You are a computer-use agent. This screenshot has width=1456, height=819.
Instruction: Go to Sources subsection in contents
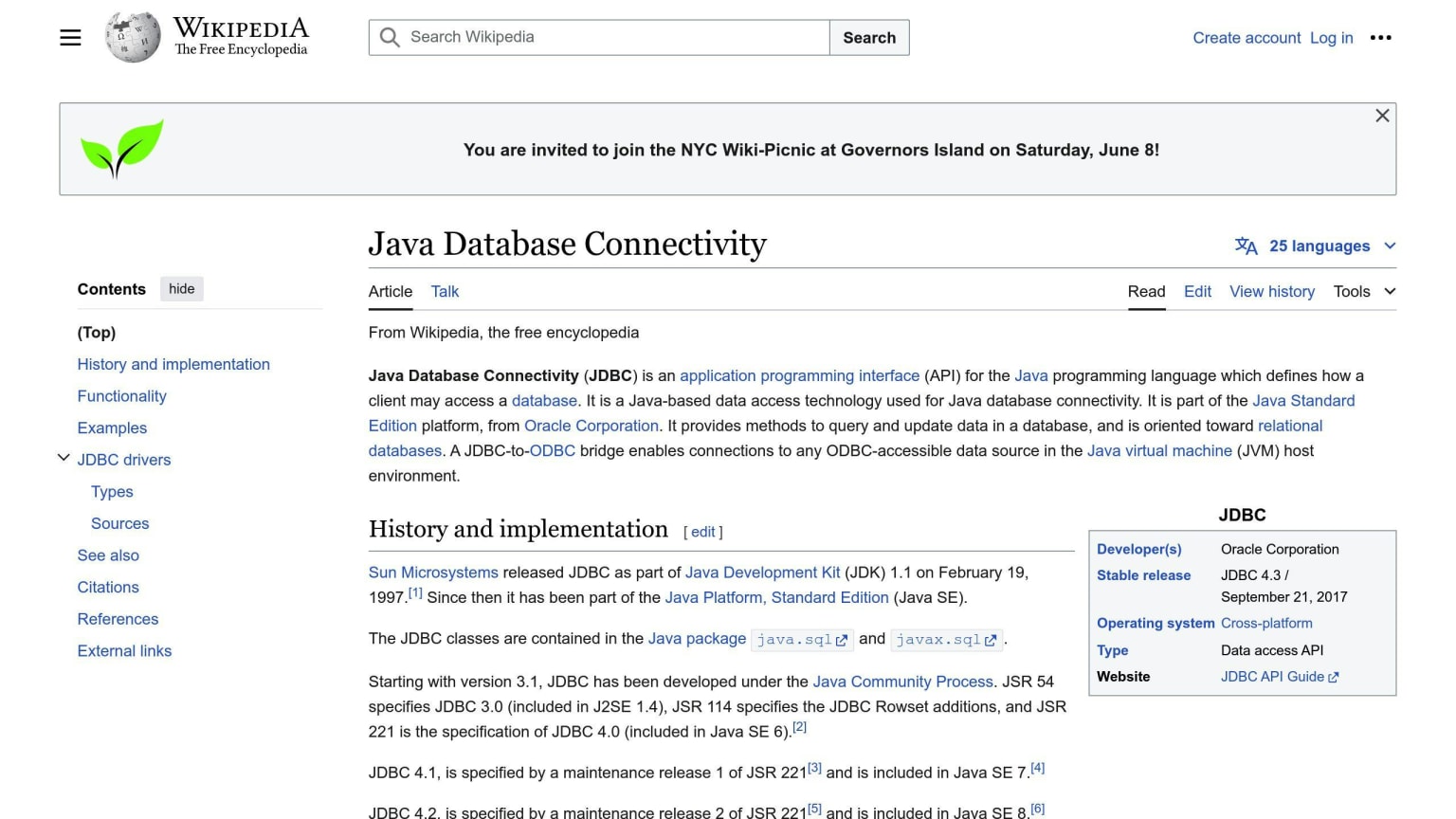click(x=119, y=523)
